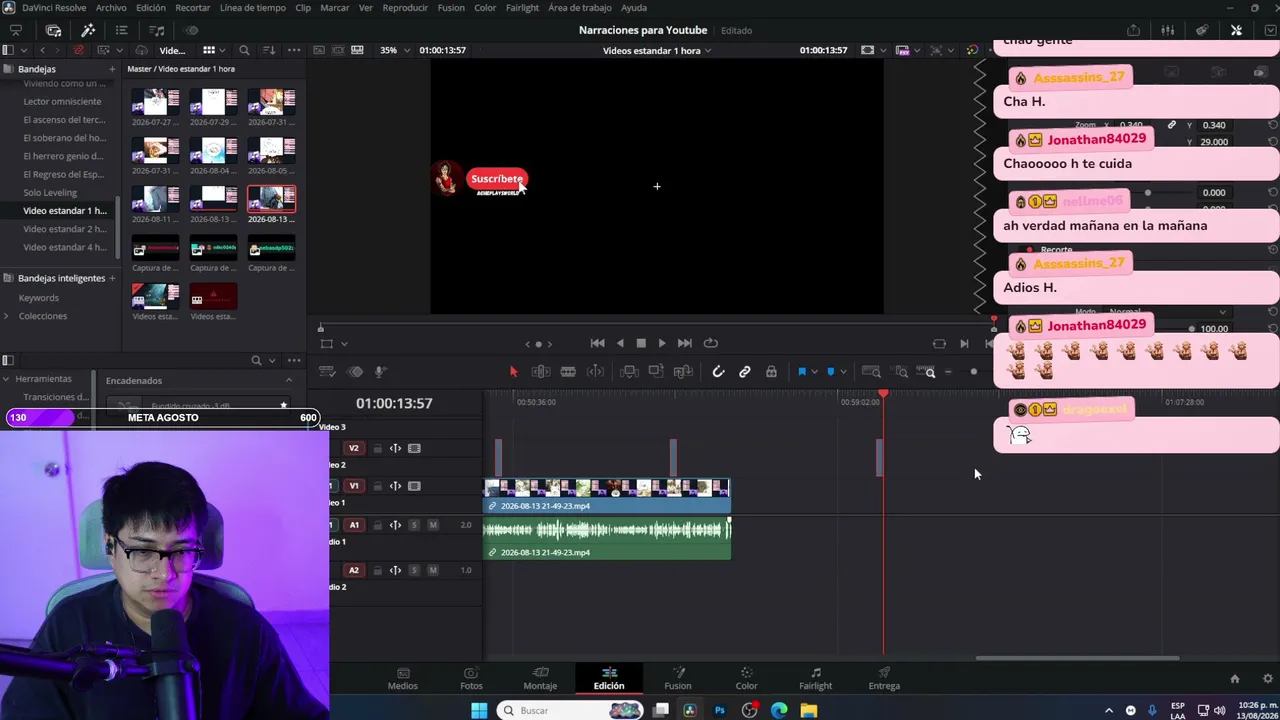Open the flag color dropdown arrow

814,372
